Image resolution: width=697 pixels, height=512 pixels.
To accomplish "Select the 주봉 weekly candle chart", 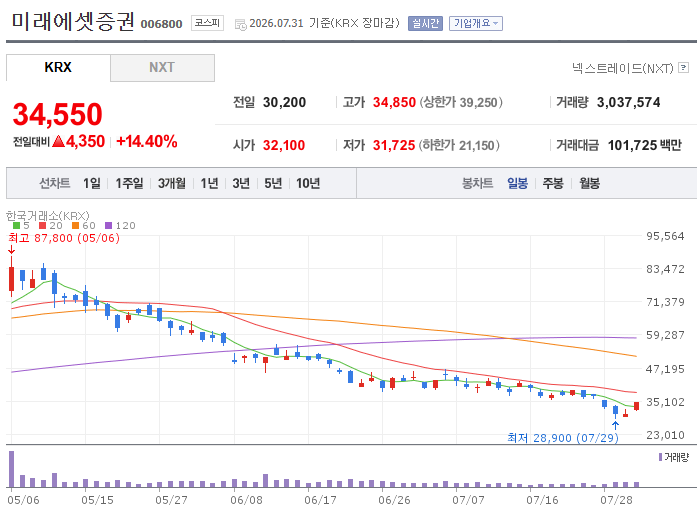I will pyautogui.click(x=553, y=183).
